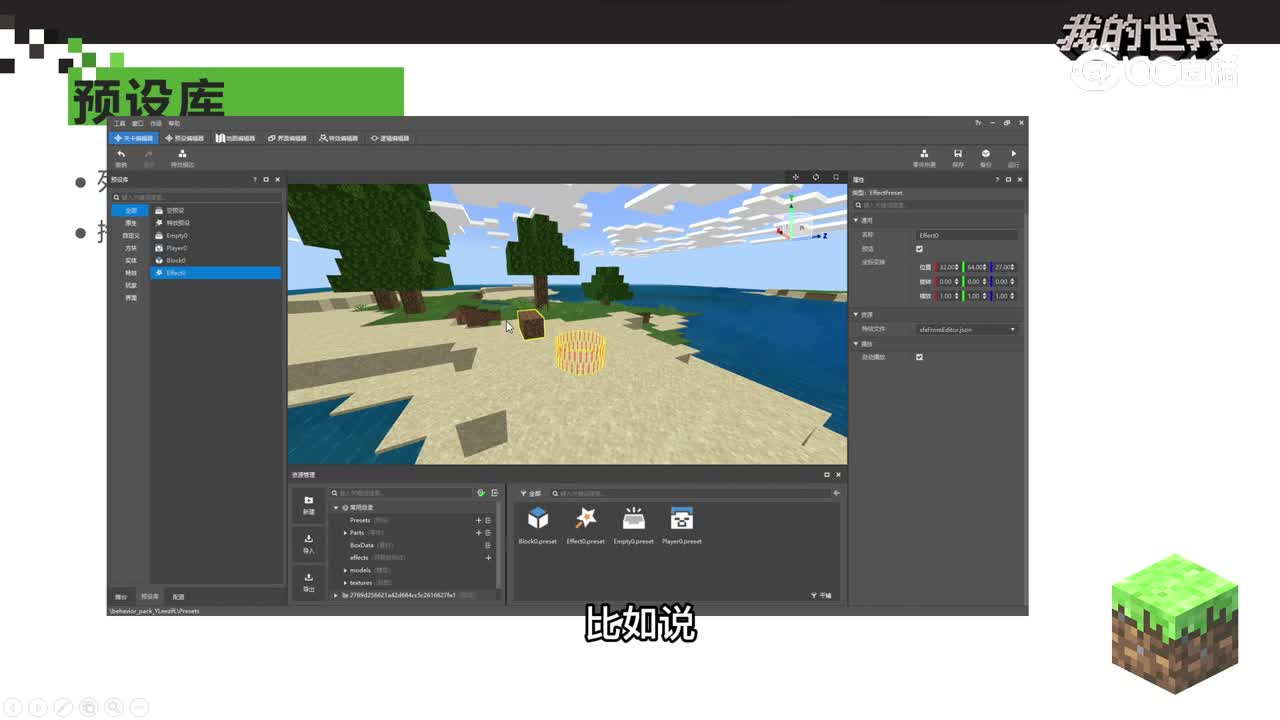Click the new folder icon in resource manager
Image resolution: width=1280 pixels, height=720 pixels.
(308, 501)
